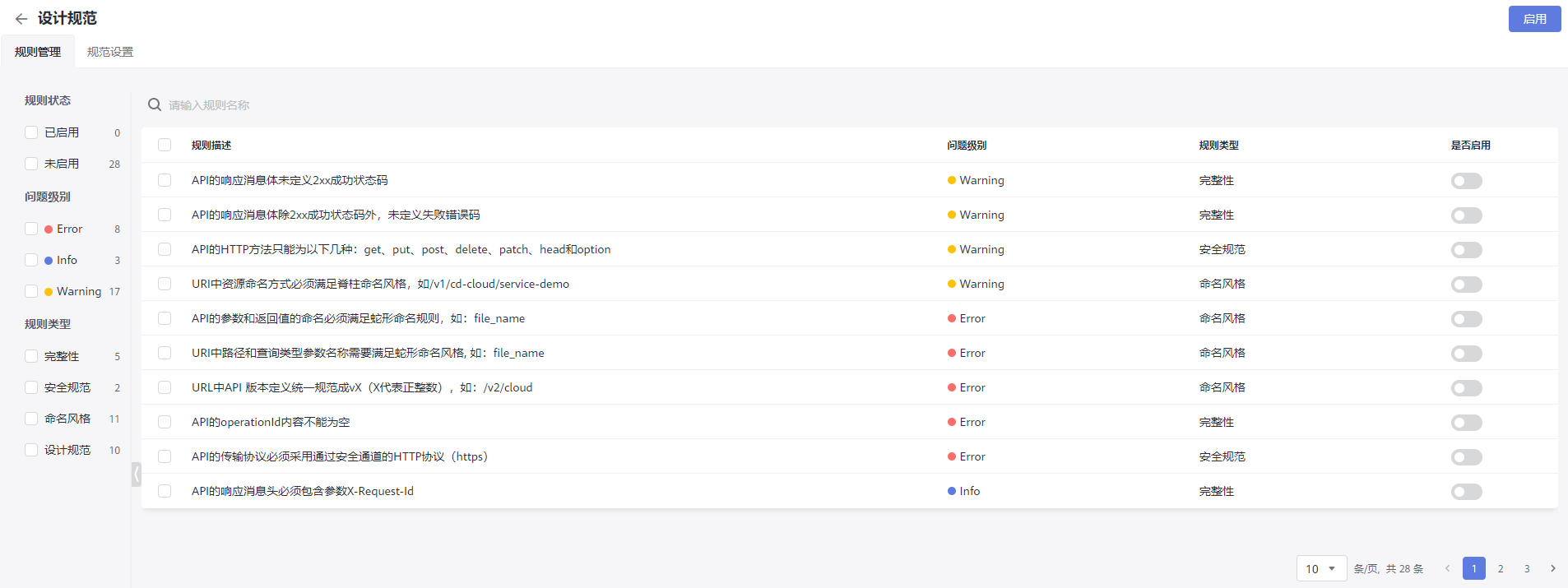Go to page 2
The height and width of the screenshot is (588, 1568).
pos(1500,568)
